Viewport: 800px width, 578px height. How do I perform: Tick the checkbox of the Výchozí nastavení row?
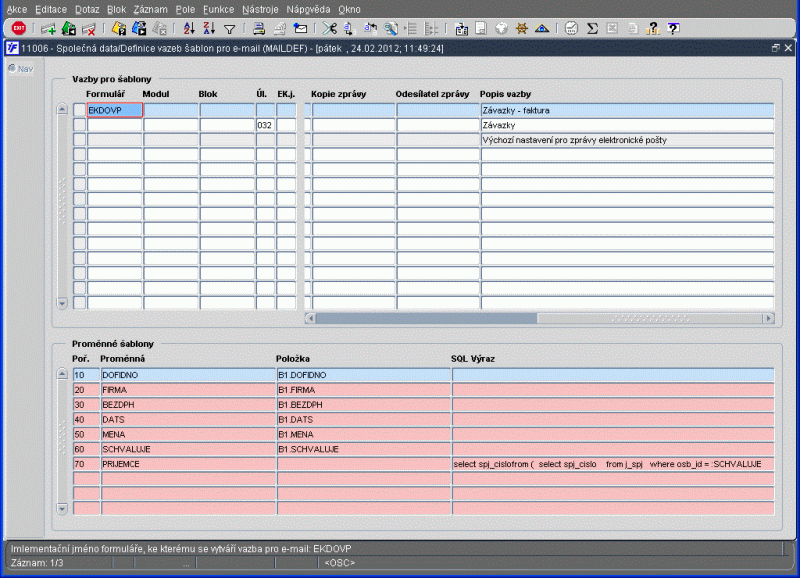79,140
